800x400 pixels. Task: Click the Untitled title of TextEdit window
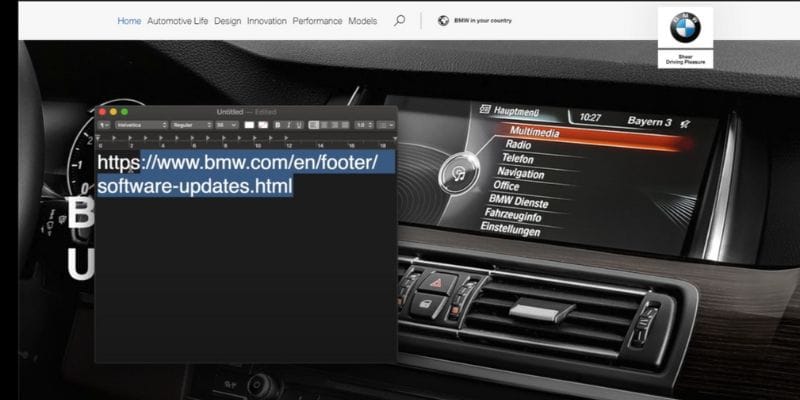(230, 112)
